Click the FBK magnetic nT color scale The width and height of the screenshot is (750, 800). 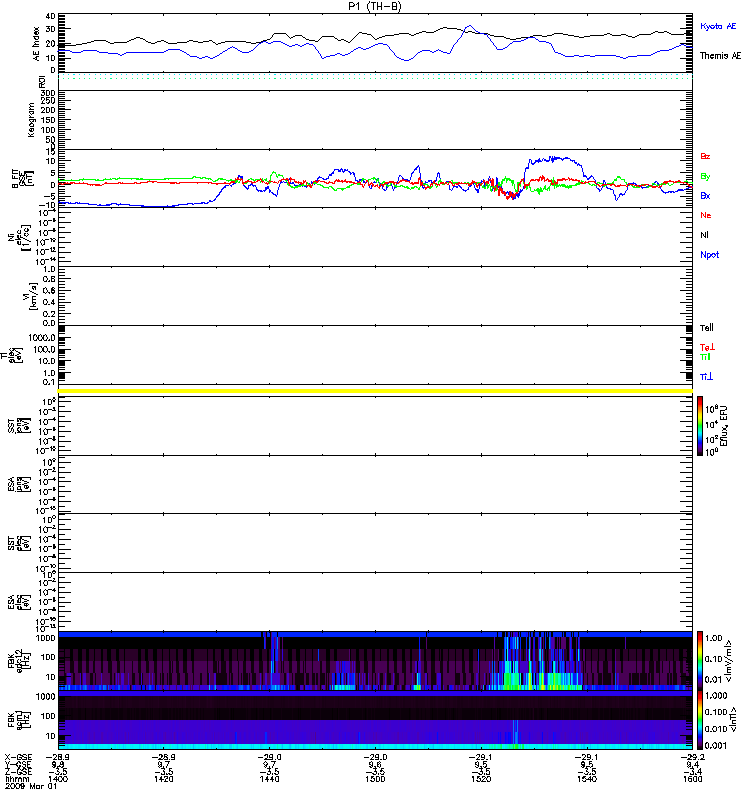(701, 719)
